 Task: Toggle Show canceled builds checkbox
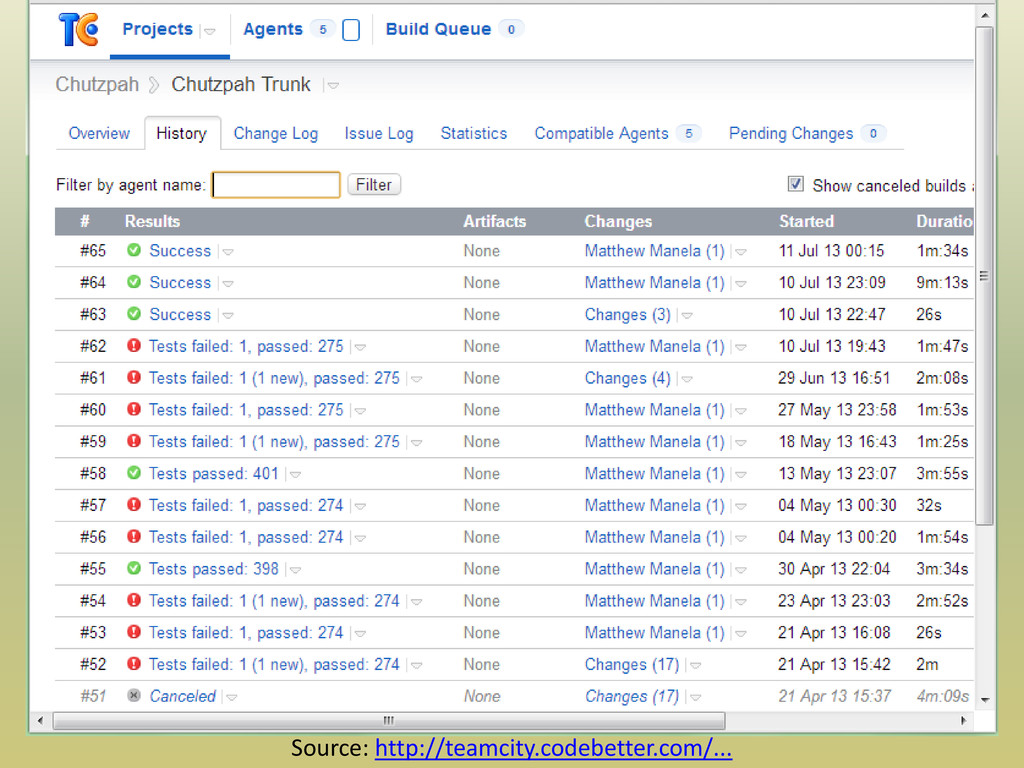point(795,184)
